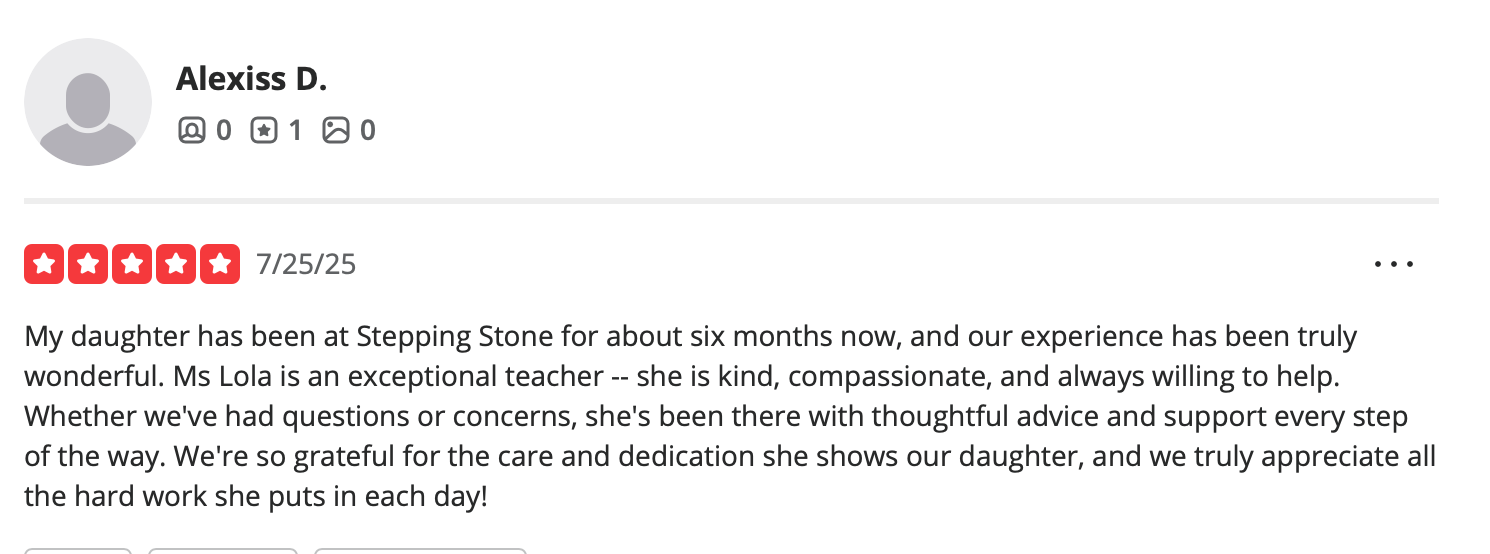
Task: Select the widest reaction button below review
Action: coord(420,550)
